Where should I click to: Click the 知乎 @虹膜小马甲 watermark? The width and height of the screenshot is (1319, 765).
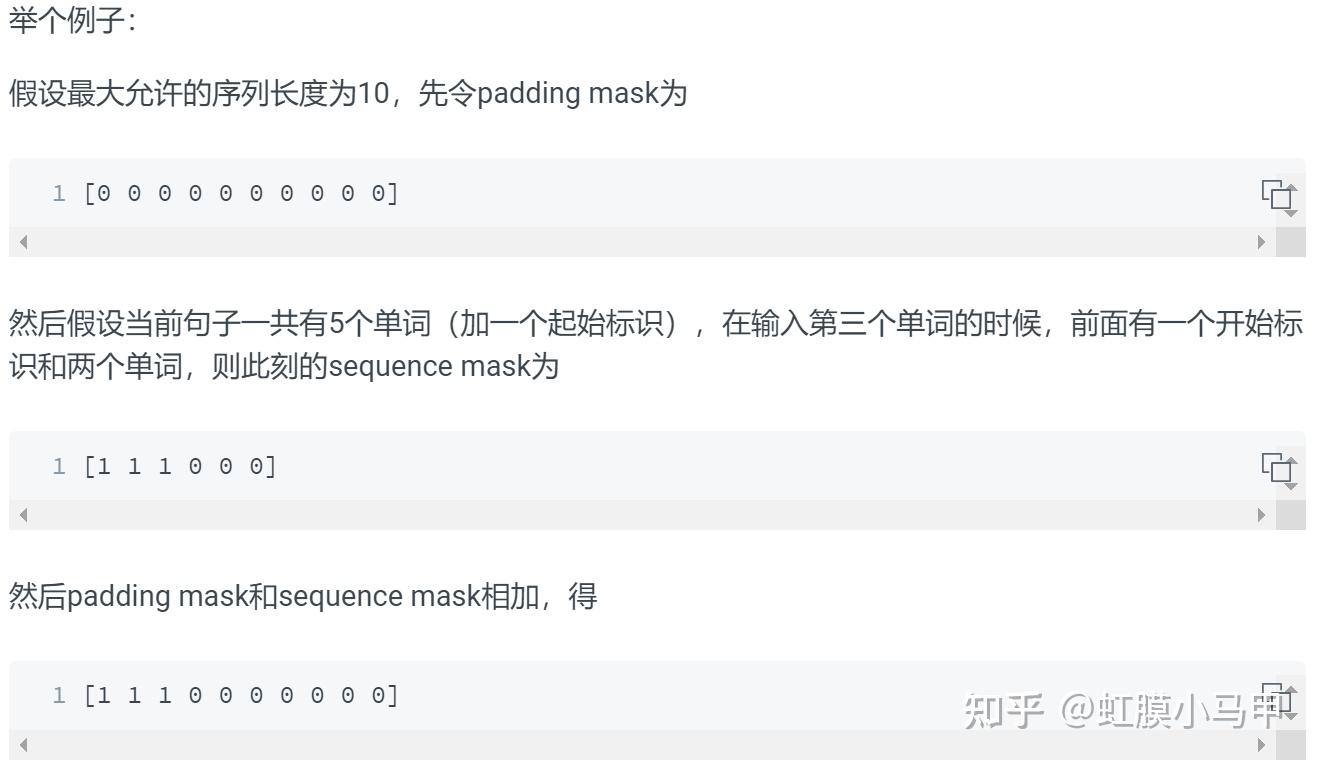(x=1120, y=711)
